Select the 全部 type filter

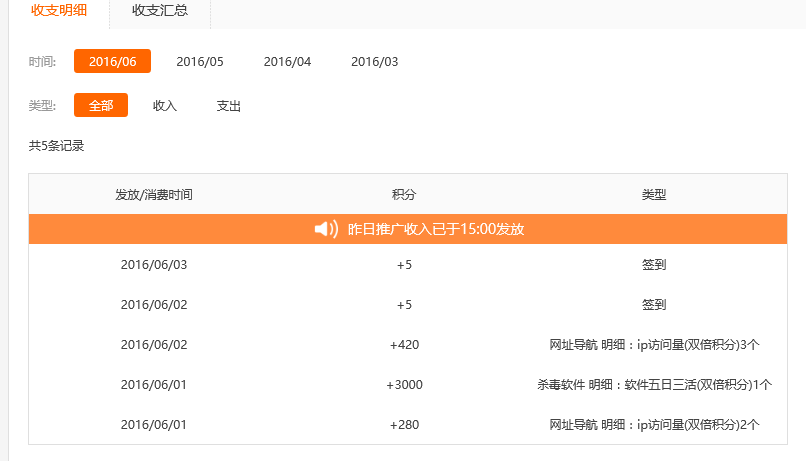click(x=101, y=106)
